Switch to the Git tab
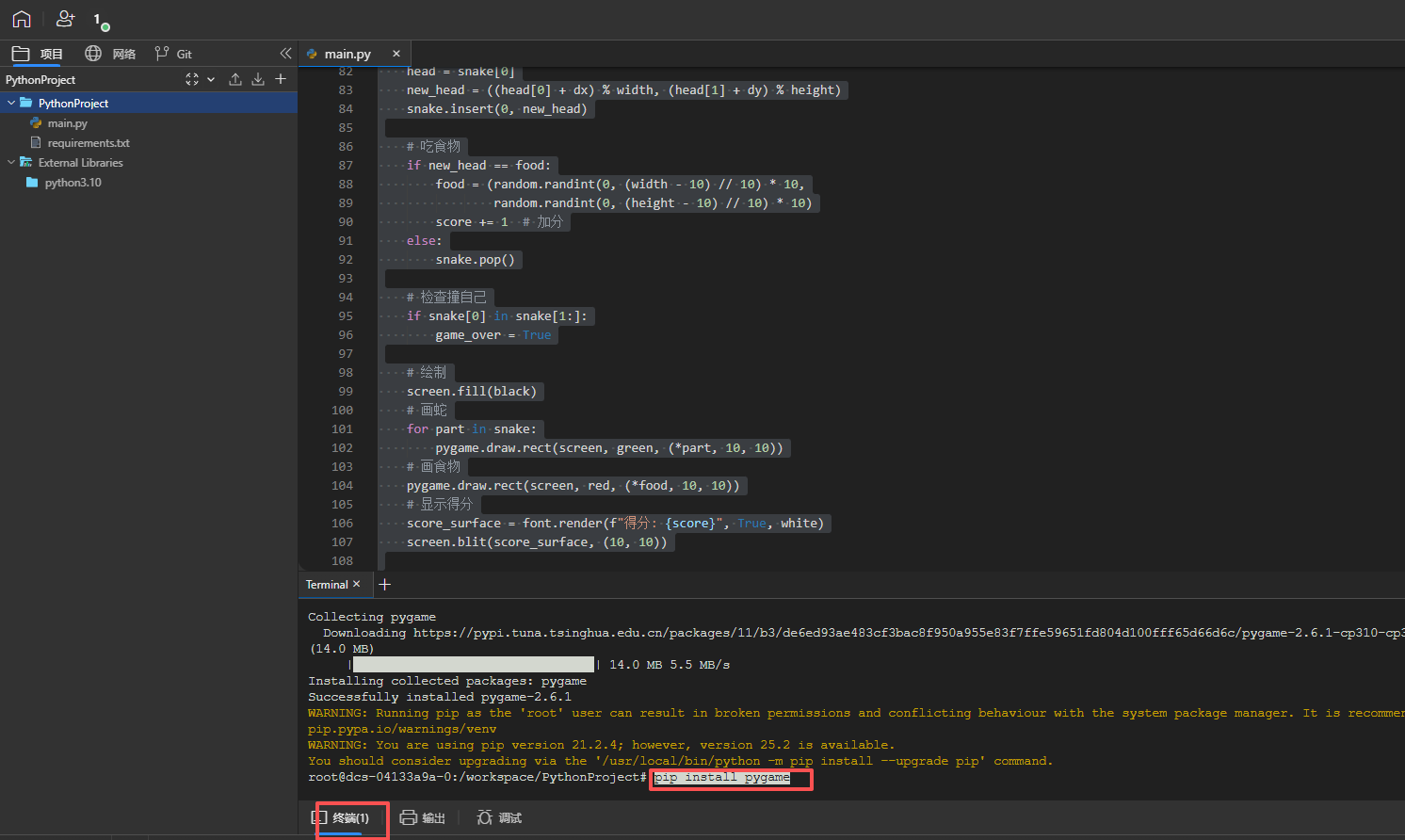Viewport: 1405px width, 840px height. point(174,54)
